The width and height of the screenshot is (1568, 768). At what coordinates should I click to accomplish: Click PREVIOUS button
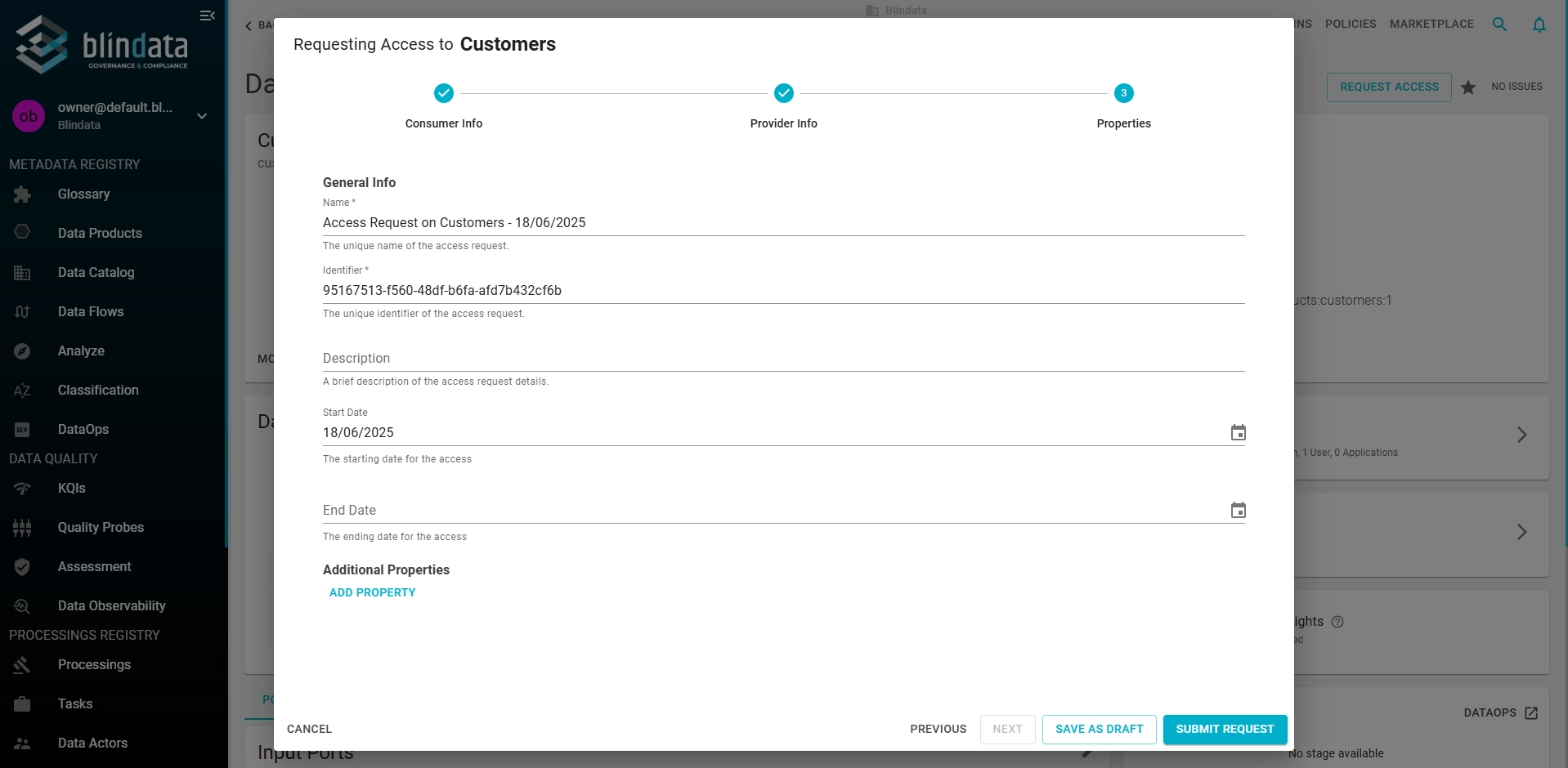click(x=938, y=729)
